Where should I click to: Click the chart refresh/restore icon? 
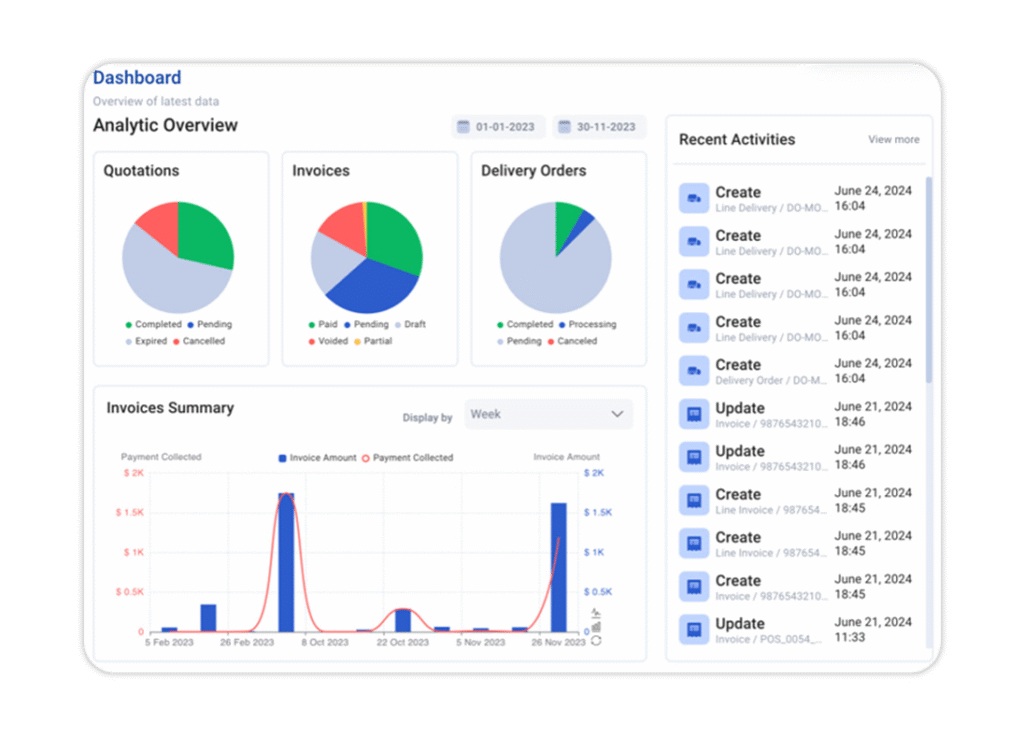click(596, 641)
